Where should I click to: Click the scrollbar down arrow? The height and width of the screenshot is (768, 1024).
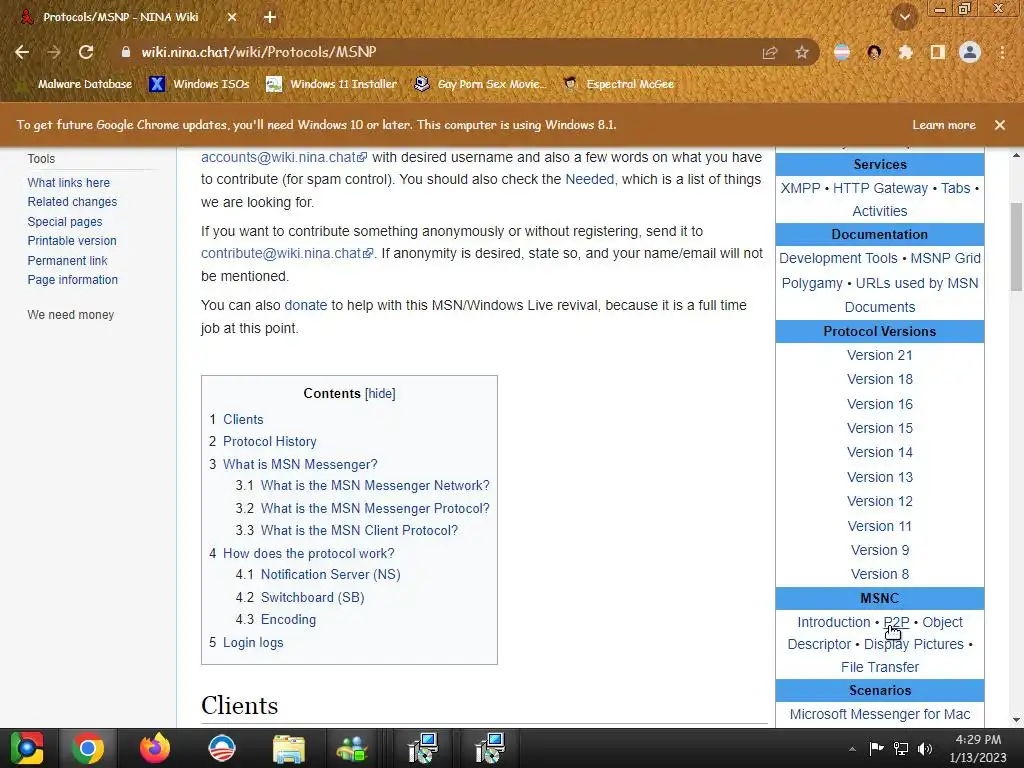(1016, 720)
